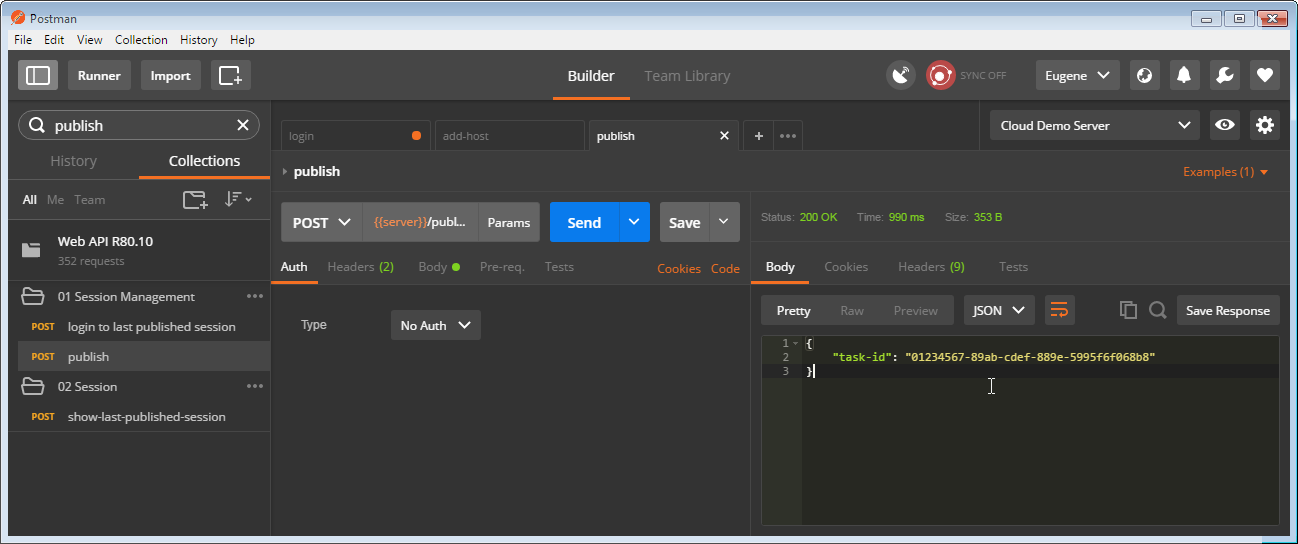
Task: Open the JSON format dropdown
Action: [x=999, y=310]
